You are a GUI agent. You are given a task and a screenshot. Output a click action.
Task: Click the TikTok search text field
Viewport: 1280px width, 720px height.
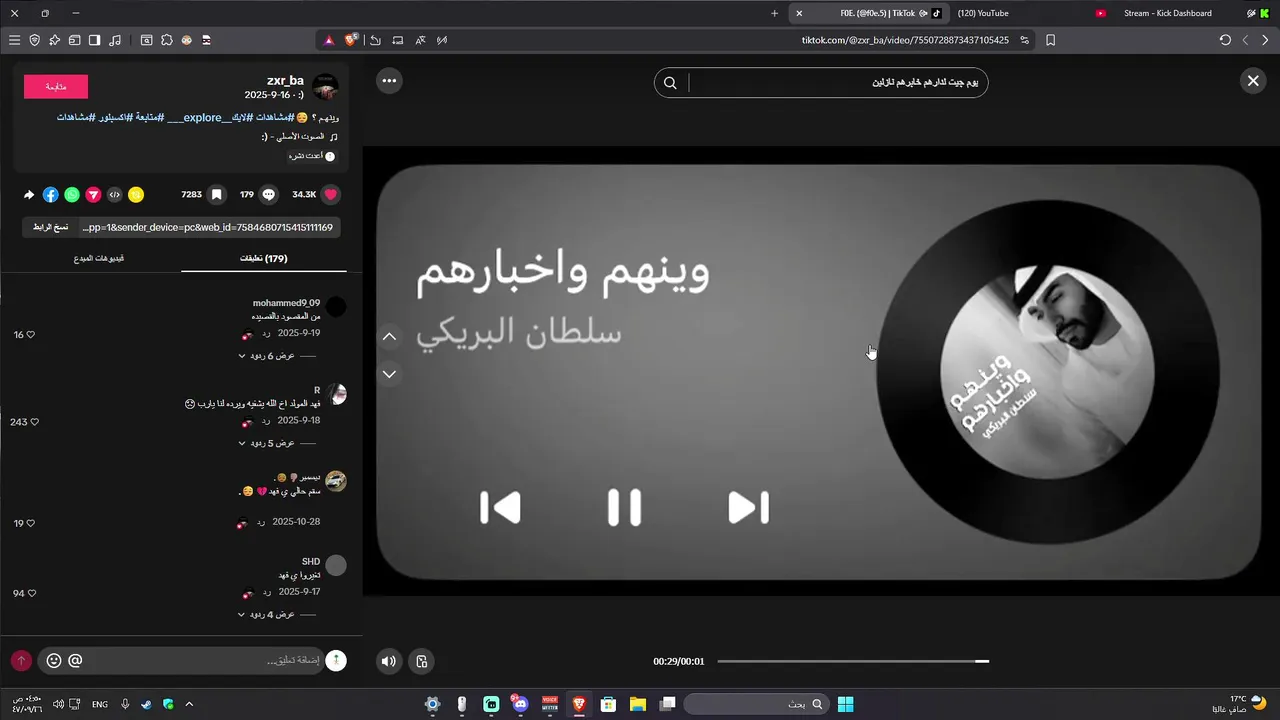point(836,82)
